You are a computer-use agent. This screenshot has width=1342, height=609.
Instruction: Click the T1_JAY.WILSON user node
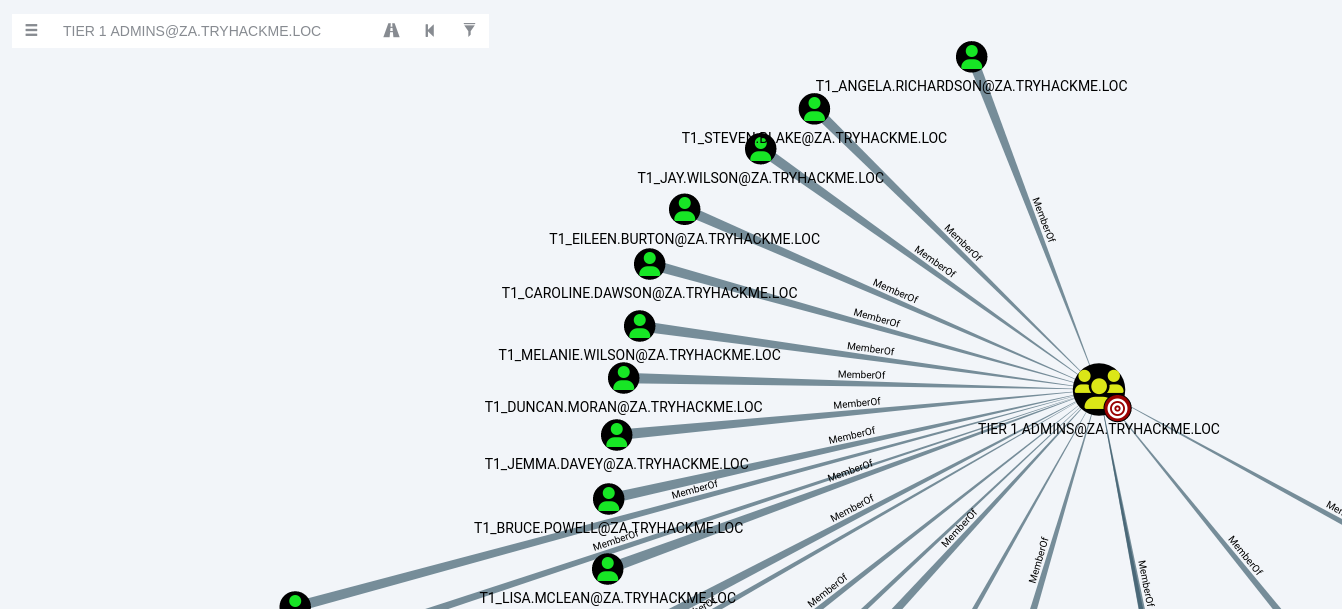click(761, 149)
